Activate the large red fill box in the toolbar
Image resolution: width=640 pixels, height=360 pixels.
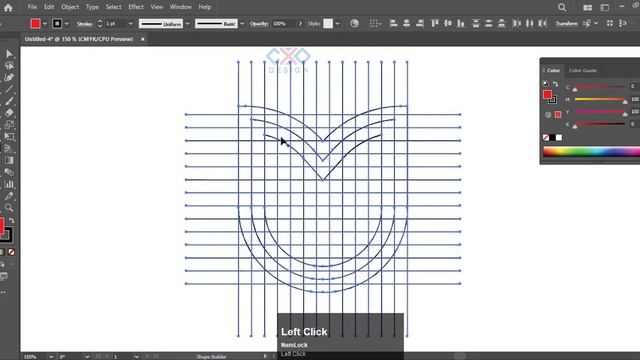[2, 226]
